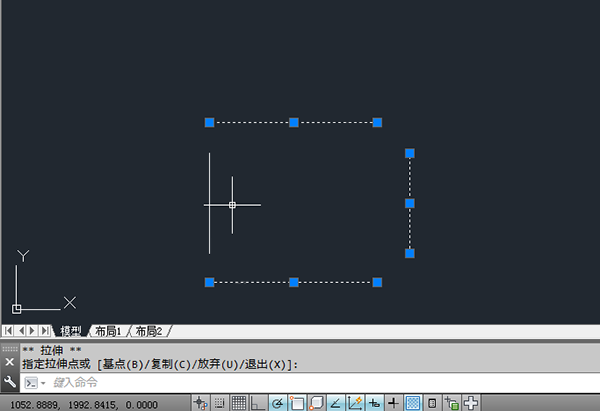
Task: Click the Annotation Monitor plus icon
Action: pos(471,403)
